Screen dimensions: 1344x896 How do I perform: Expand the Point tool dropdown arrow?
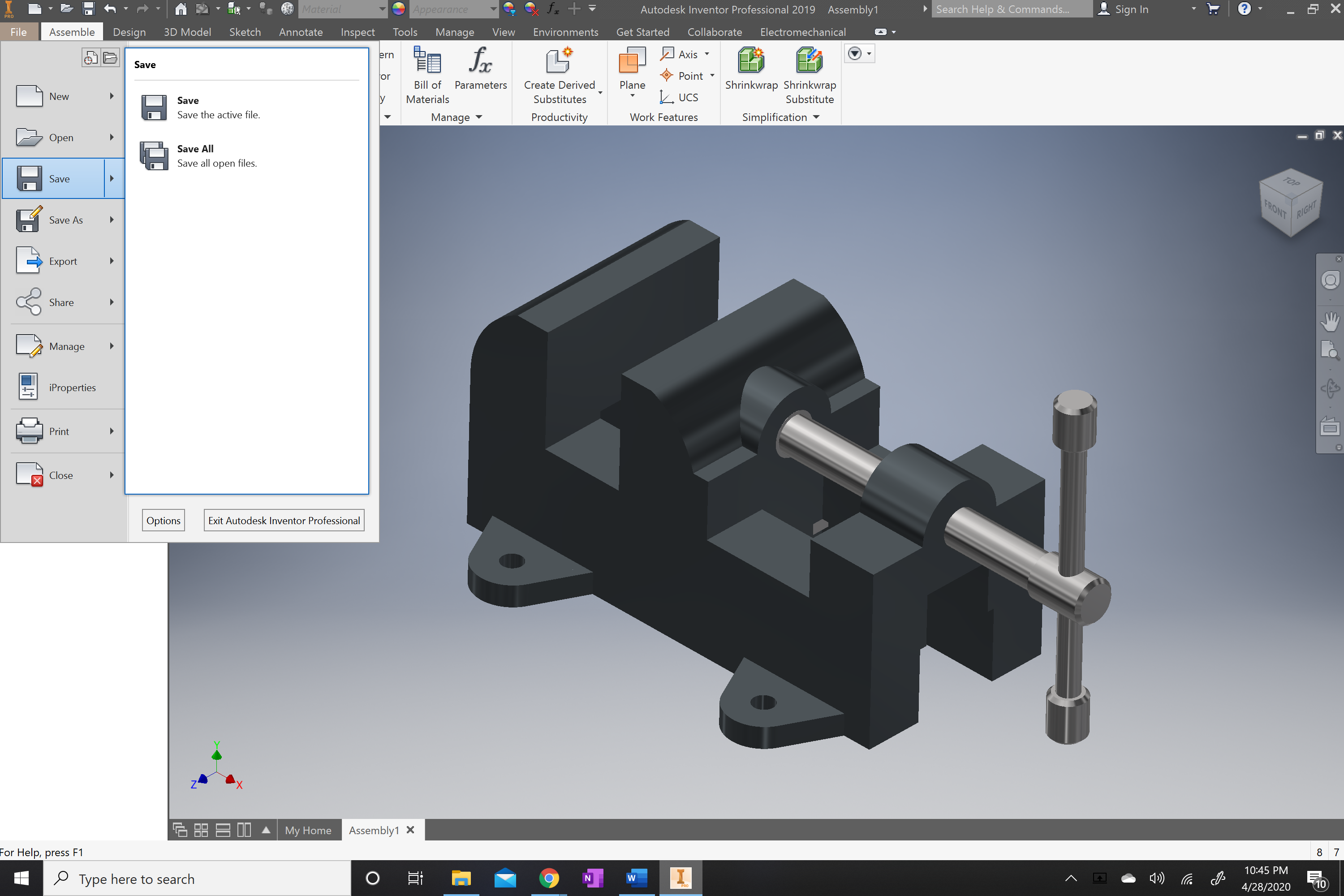pos(712,75)
